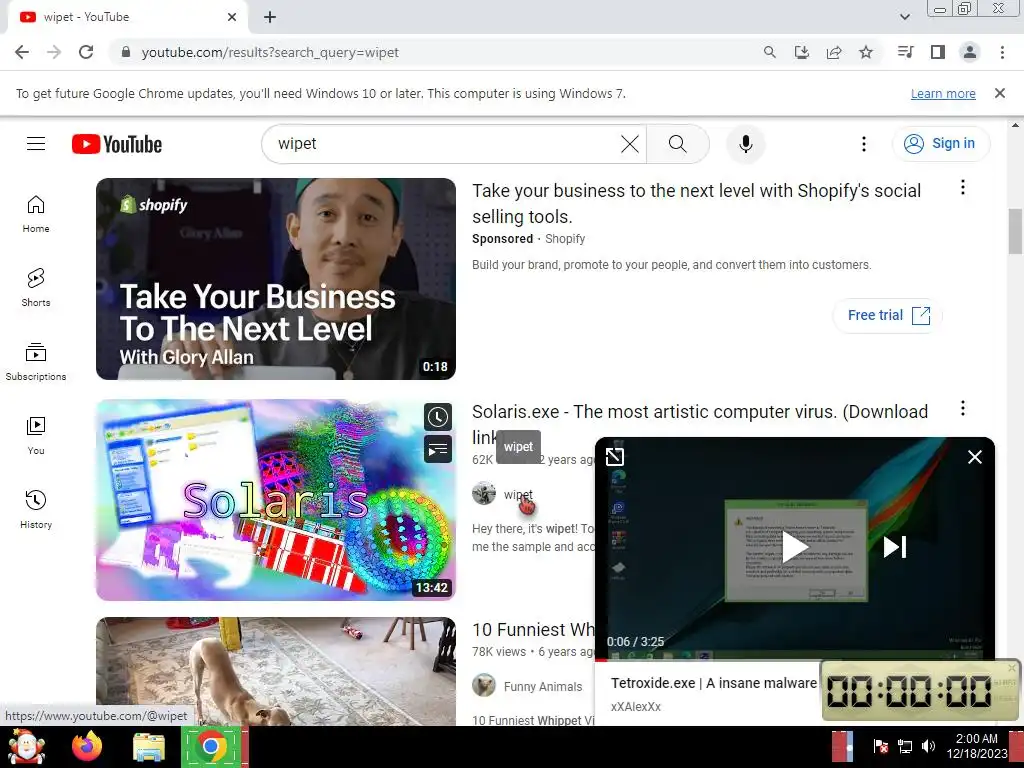1024x768 pixels.
Task: Skip to next video in miniplayer
Action: click(x=895, y=547)
